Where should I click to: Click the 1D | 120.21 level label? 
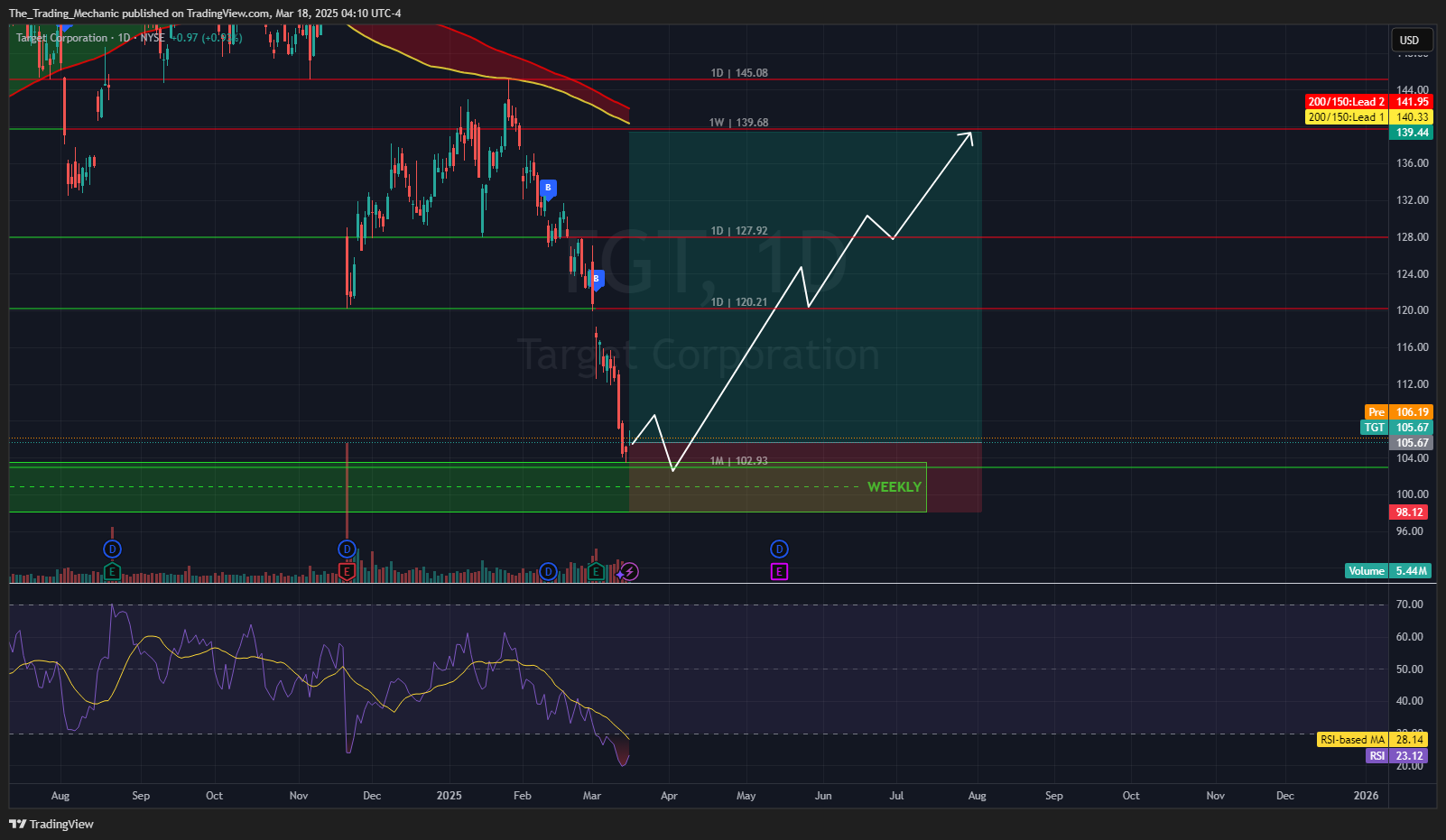[739, 302]
